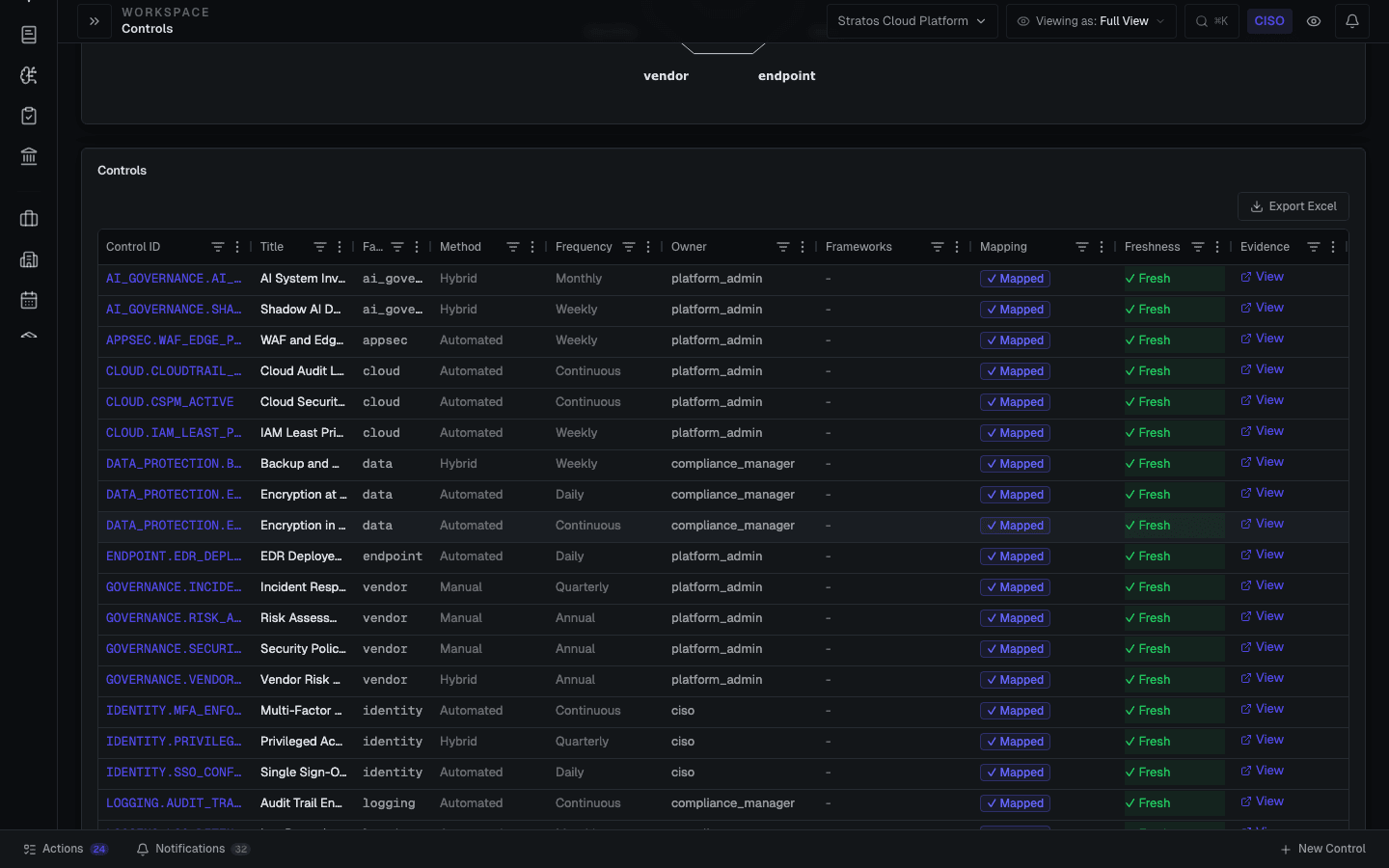The image size is (1389, 868).
Task: Create a New Control
Action: (x=1323, y=849)
